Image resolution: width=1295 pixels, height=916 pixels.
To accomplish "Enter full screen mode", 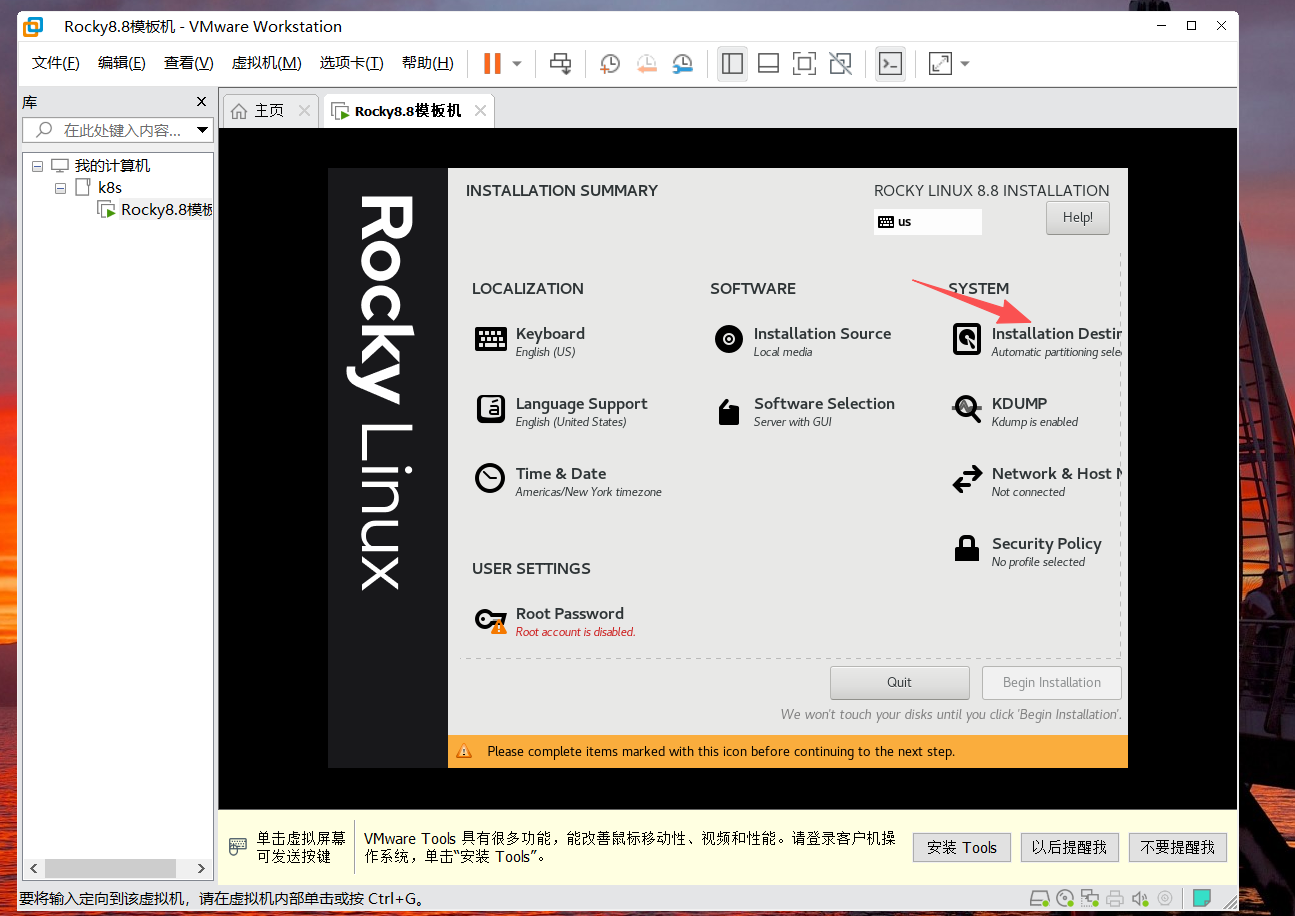I will 804,64.
